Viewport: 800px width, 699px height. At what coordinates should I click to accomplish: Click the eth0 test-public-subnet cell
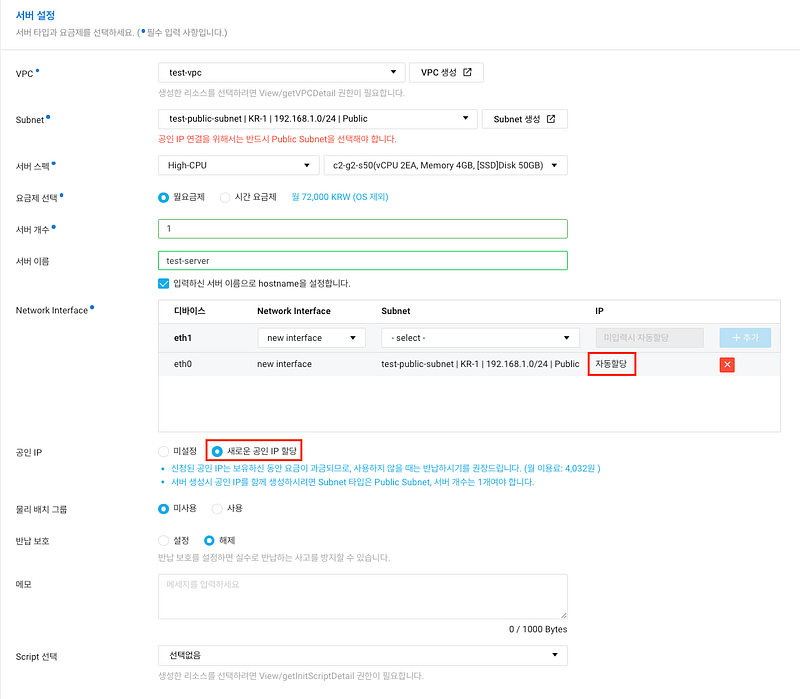tap(480, 364)
